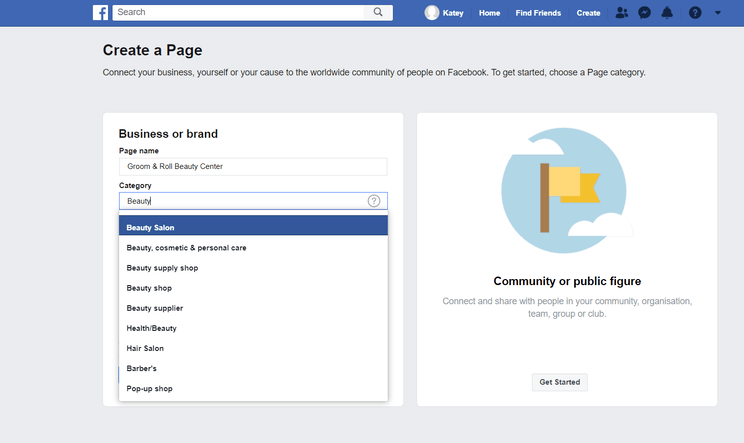Viewport: 744px width, 443px height.
Task: Select Health/Beauty option
Action: pyautogui.click(x=253, y=328)
